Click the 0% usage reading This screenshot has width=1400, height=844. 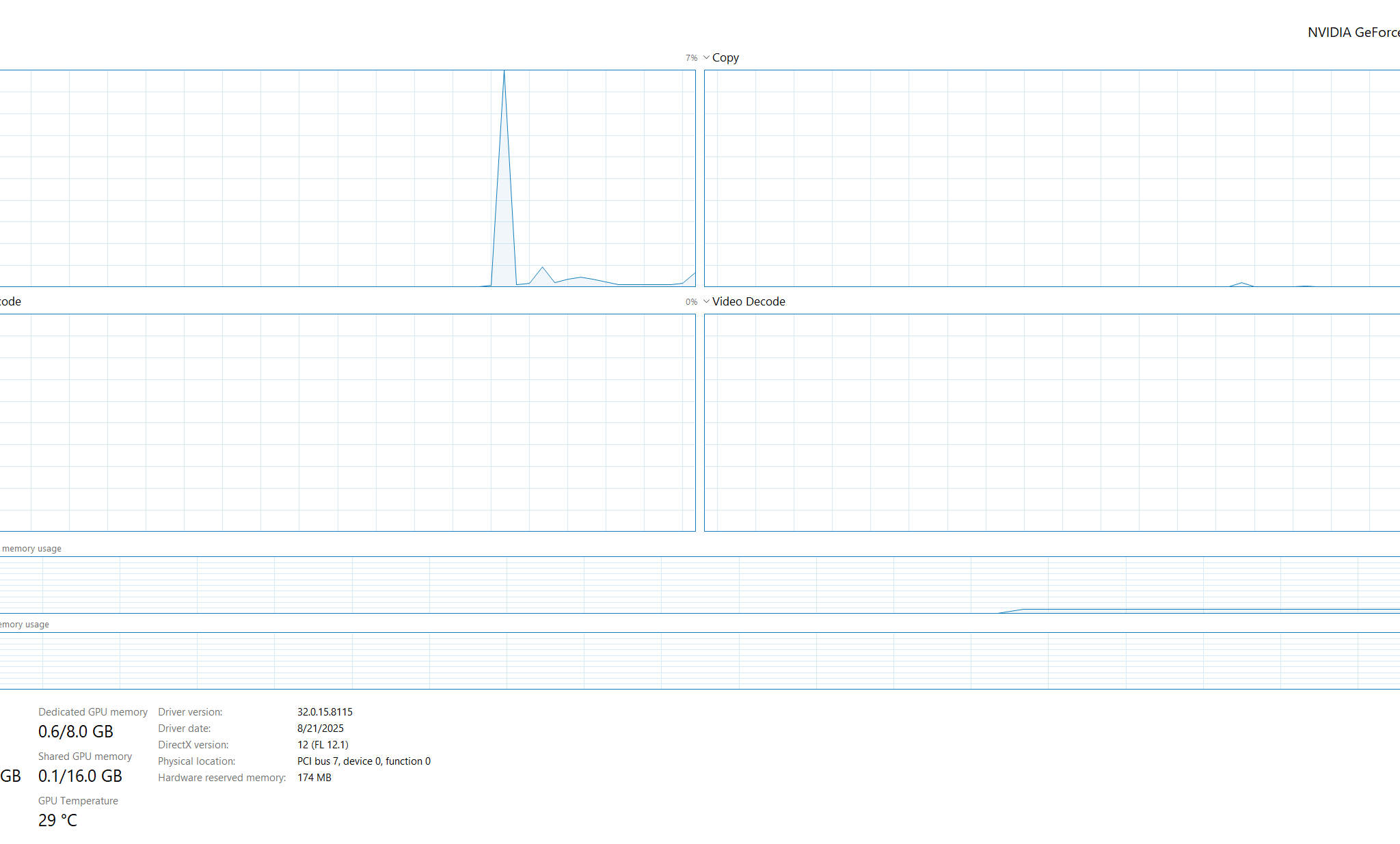tap(691, 302)
